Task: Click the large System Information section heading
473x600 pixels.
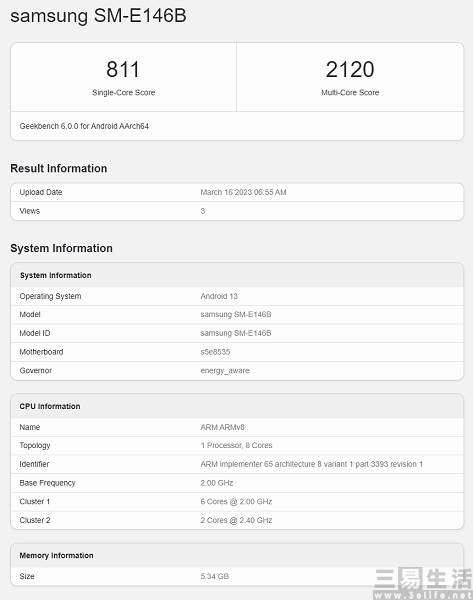Action: point(62,248)
